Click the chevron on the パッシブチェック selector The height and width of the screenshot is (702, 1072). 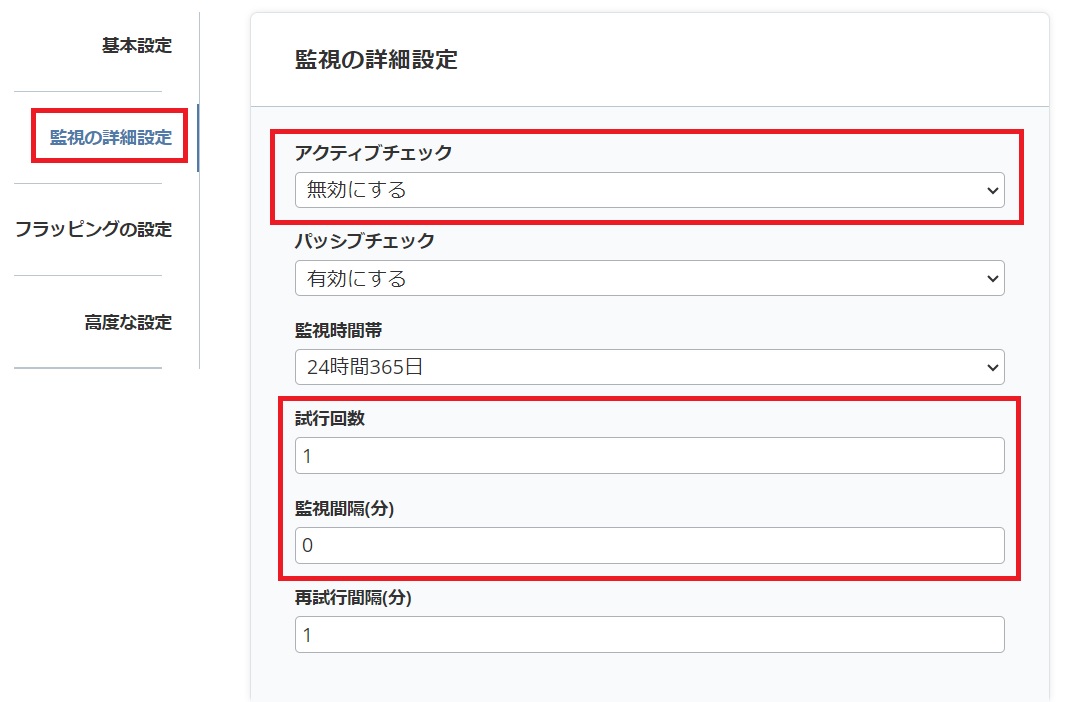[993, 278]
